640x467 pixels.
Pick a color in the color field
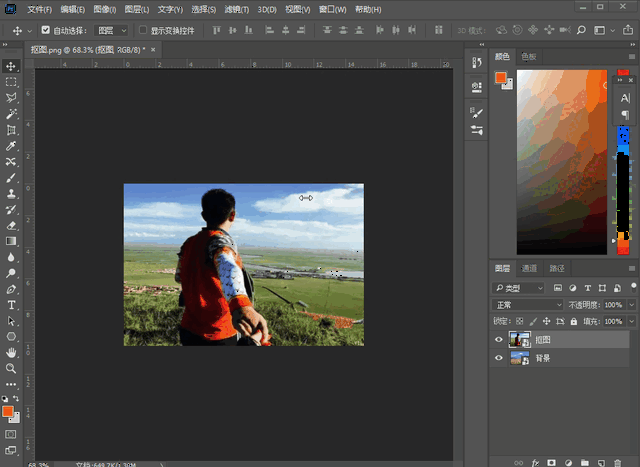[x=562, y=162]
